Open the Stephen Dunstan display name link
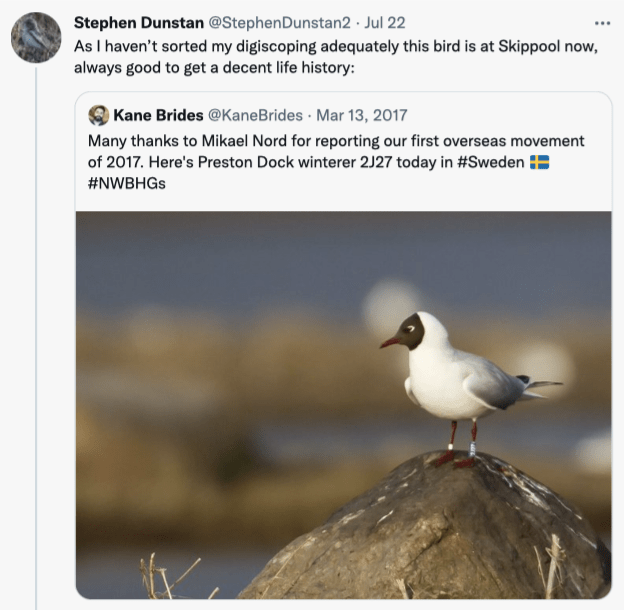 coord(138,23)
